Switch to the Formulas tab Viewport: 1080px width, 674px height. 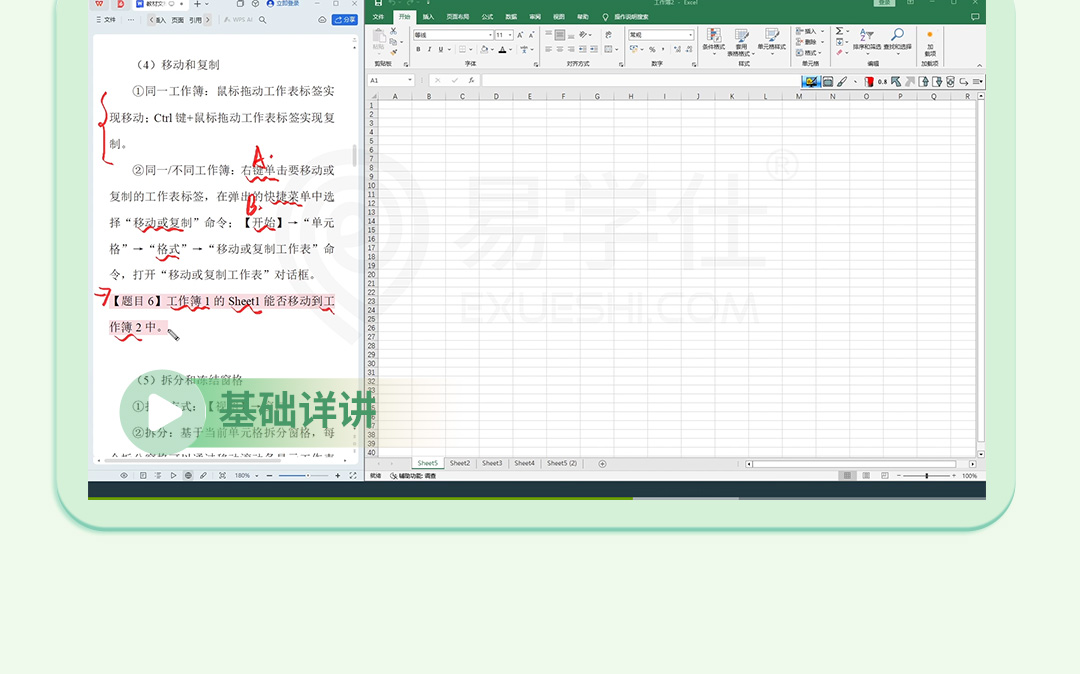click(x=487, y=17)
